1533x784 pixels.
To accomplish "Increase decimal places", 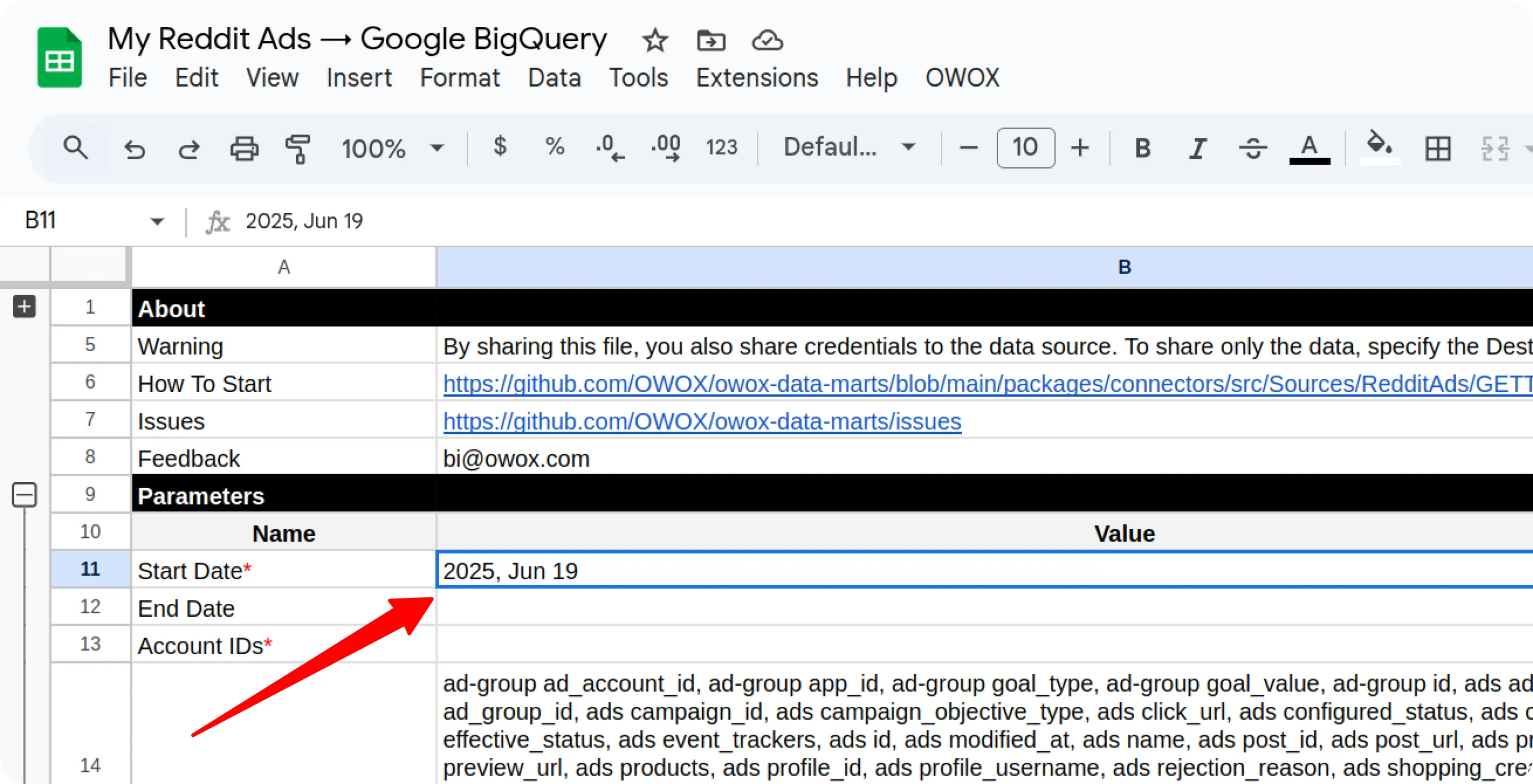I will click(x=665, y=147).
